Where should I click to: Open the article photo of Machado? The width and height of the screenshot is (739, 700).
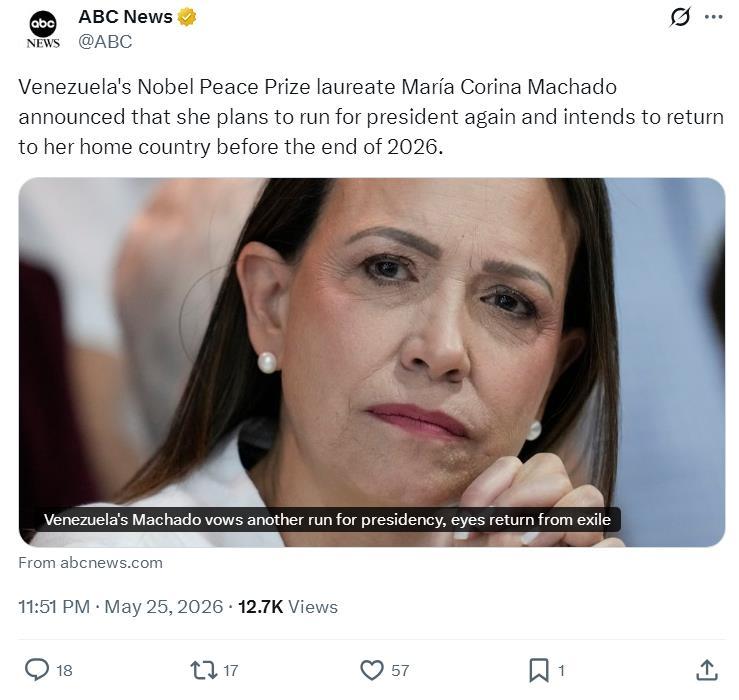(371, 362)
